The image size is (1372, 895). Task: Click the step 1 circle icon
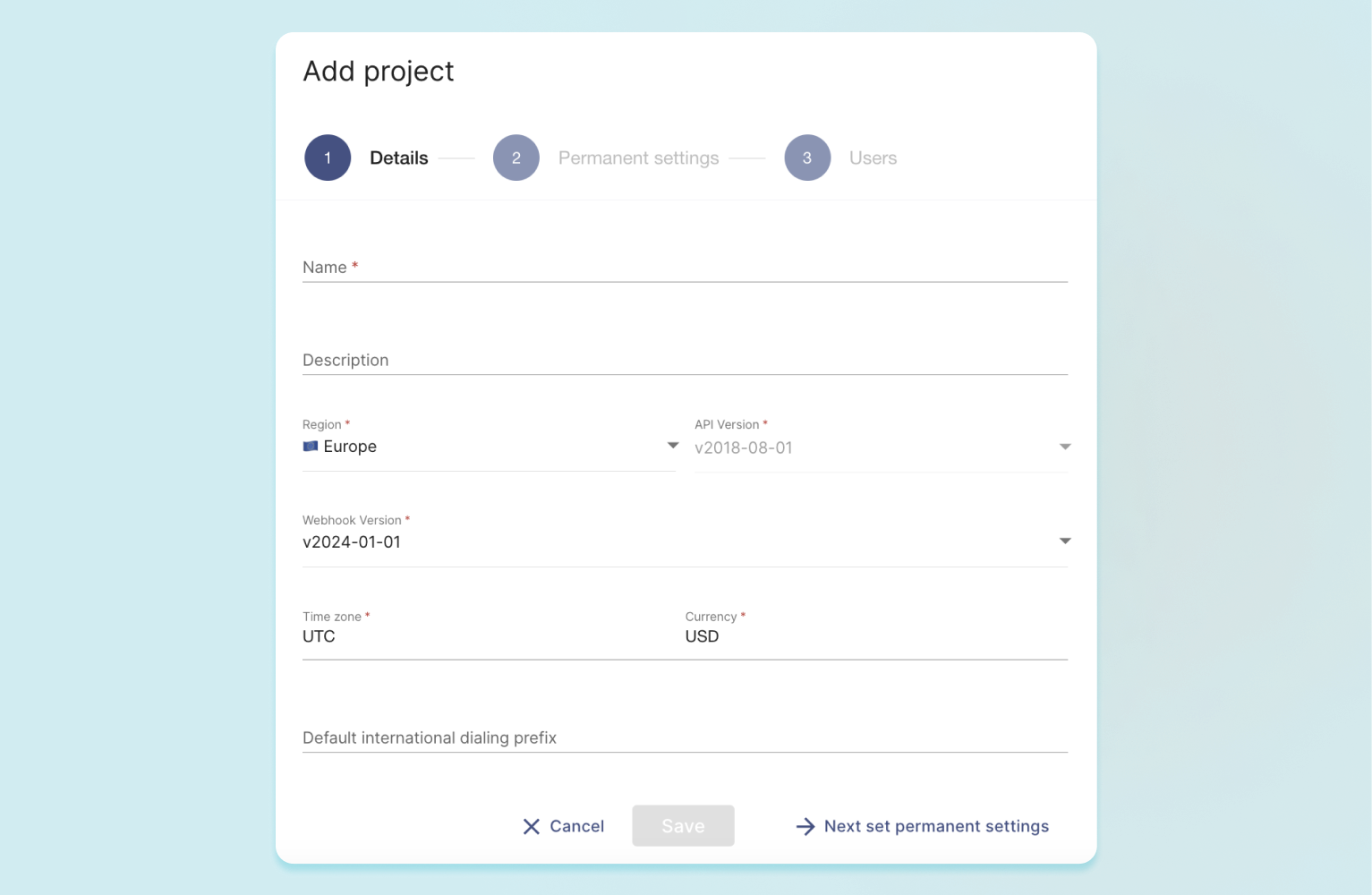pos(328,158)
